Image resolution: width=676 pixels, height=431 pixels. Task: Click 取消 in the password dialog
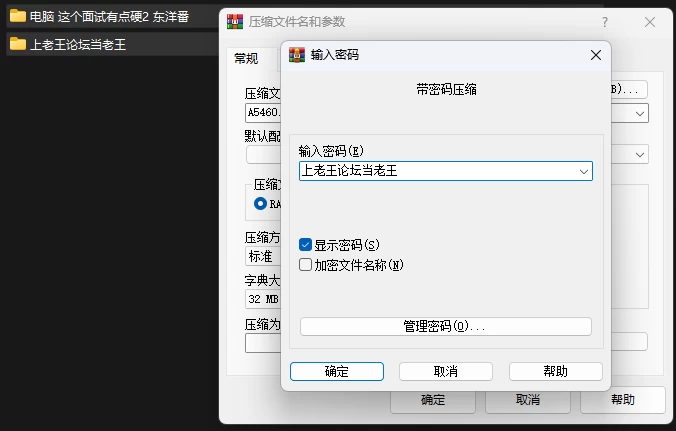446,372
